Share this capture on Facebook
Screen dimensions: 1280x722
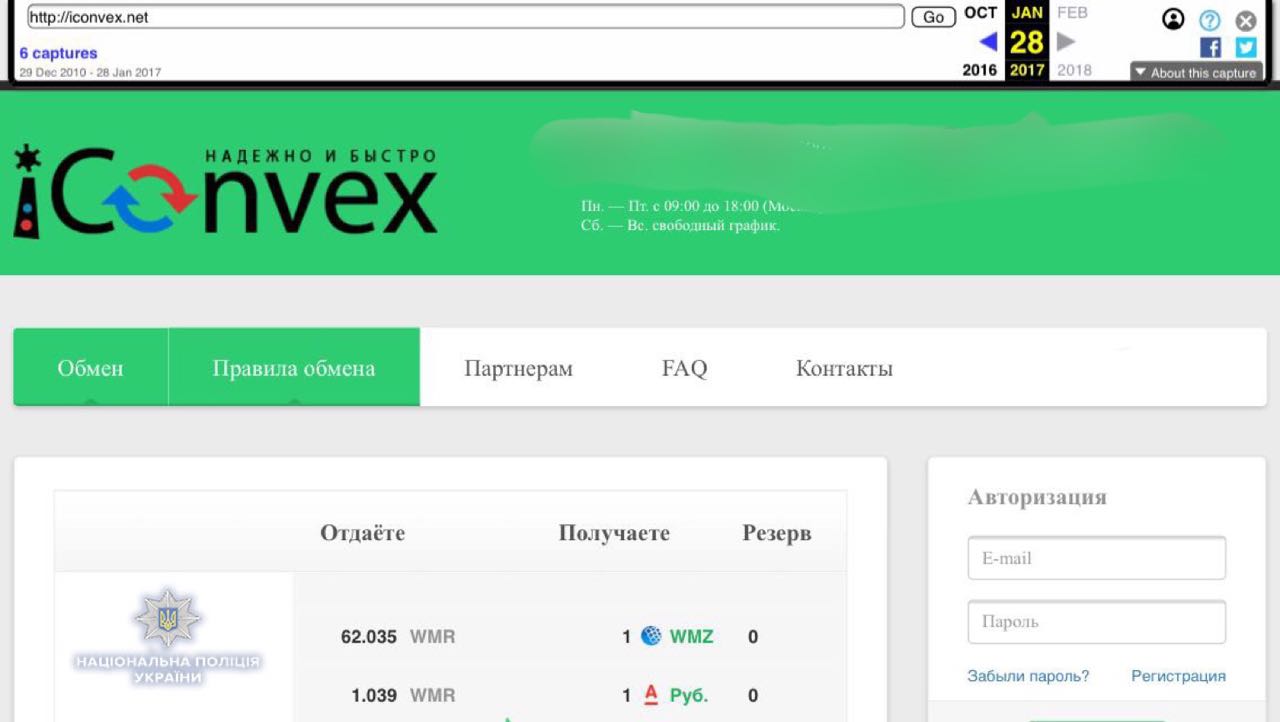point(1210,47)
